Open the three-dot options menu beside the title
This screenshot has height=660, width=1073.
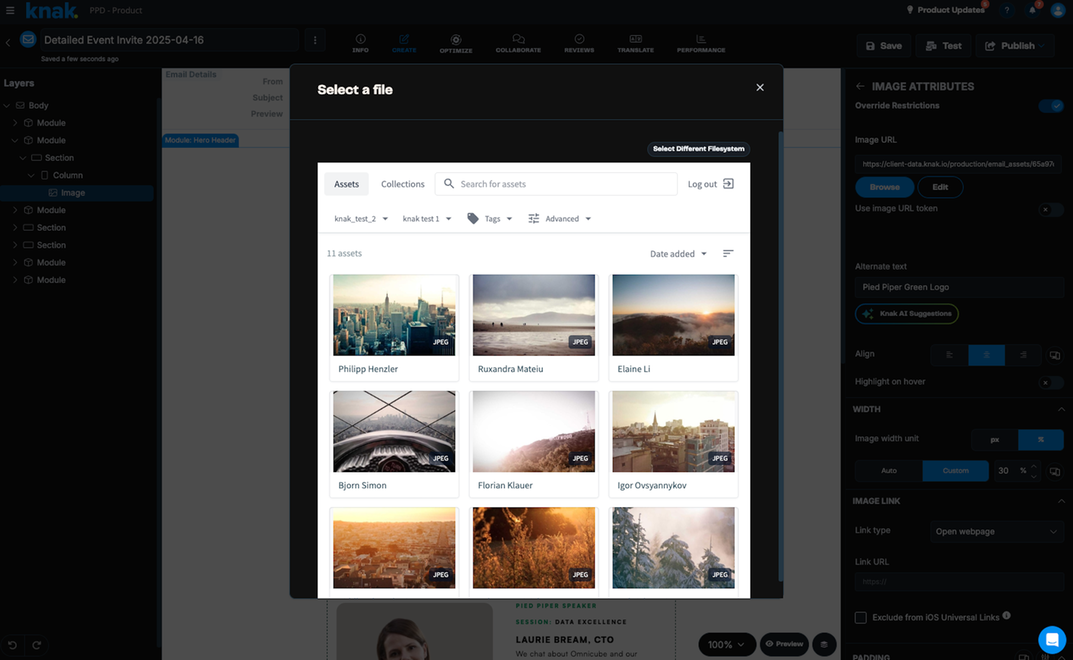(x=315, y=40)
